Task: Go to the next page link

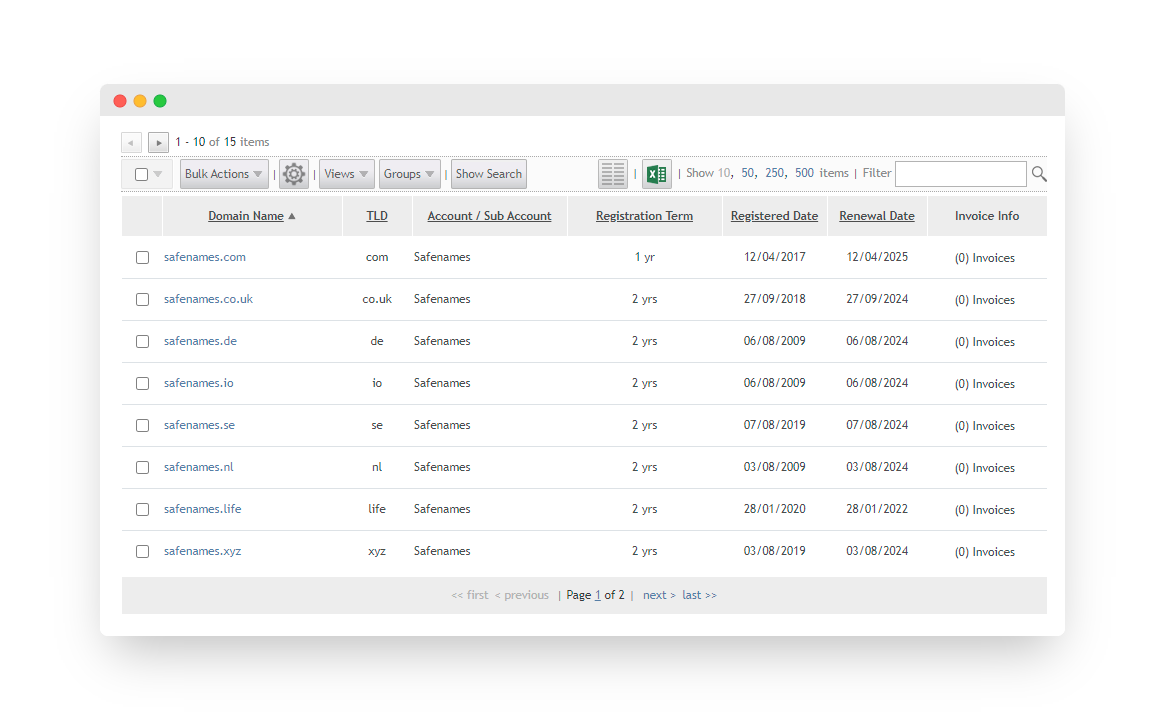Action: coord(659,595)
